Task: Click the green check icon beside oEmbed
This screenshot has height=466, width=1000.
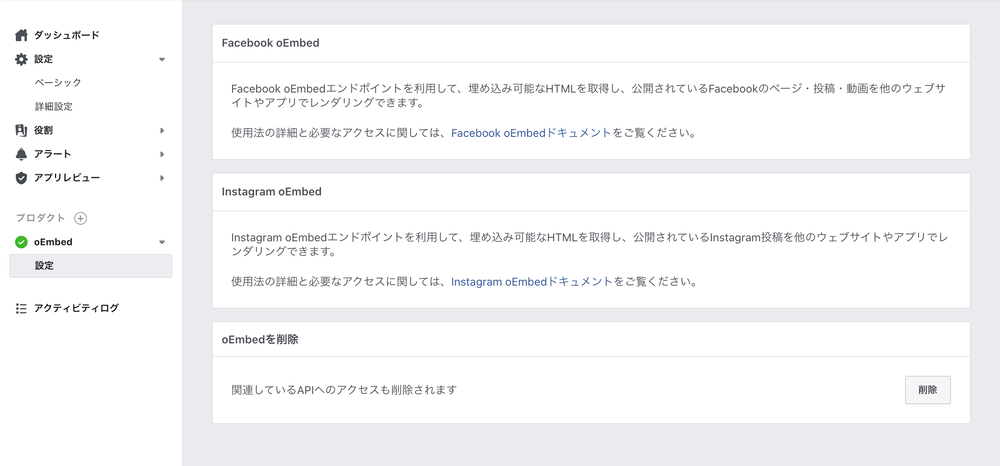Action: (21, 242)
